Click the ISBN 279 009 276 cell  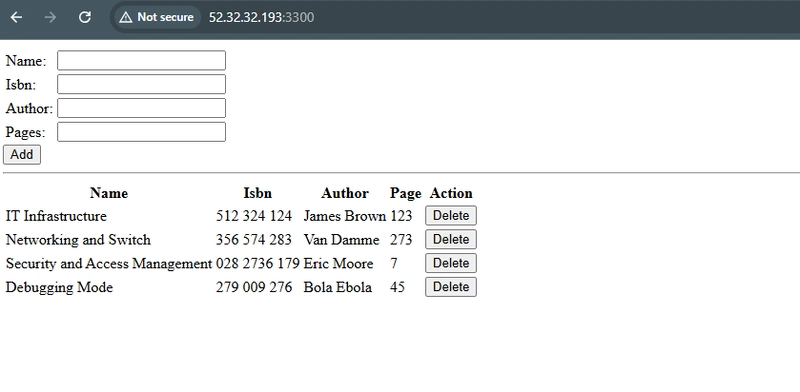(254, 287)
